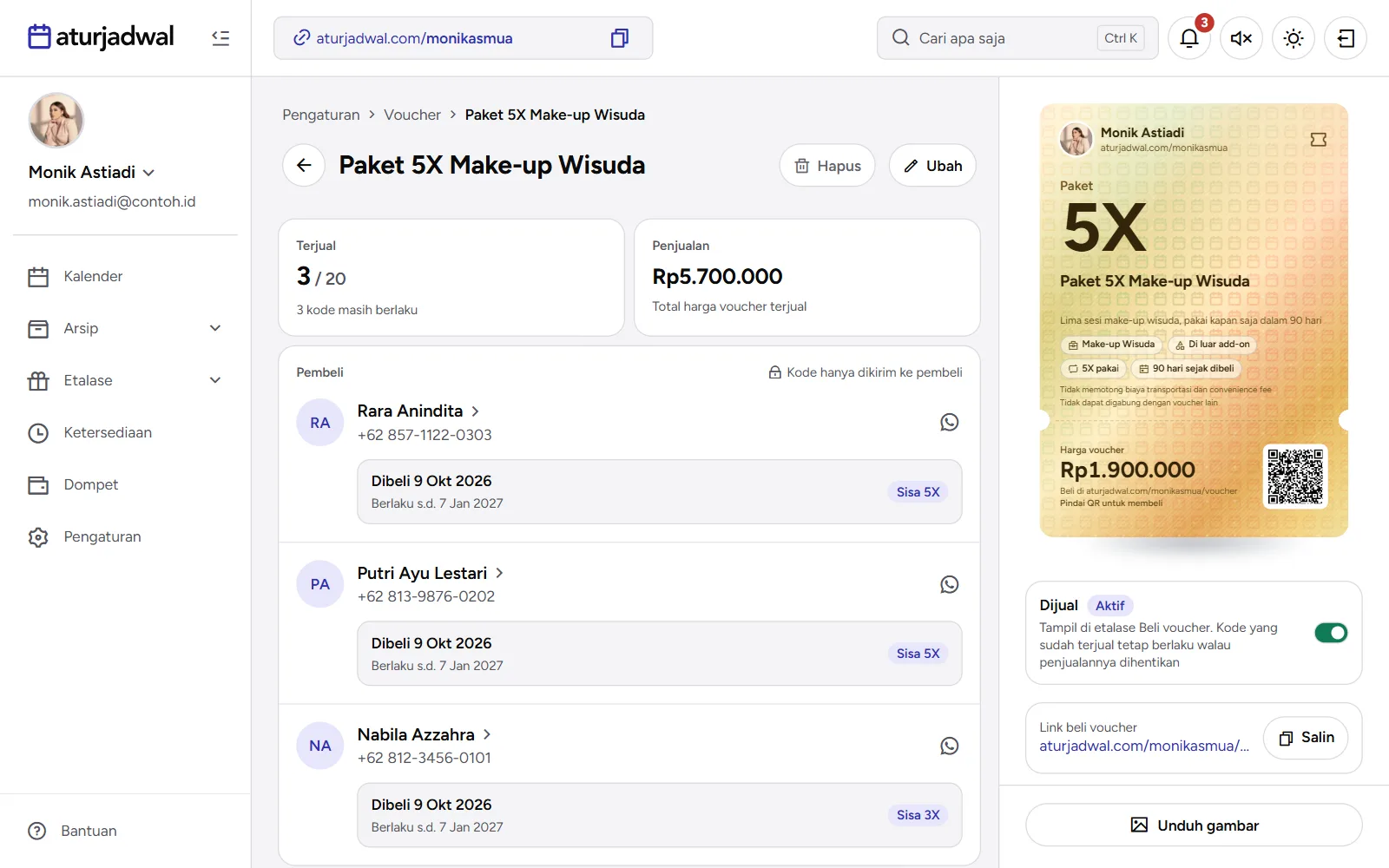This screenshot has height=868, width=1389.
Task: Expand the Etalase menu chevron
Action: [x=215, y=380]
